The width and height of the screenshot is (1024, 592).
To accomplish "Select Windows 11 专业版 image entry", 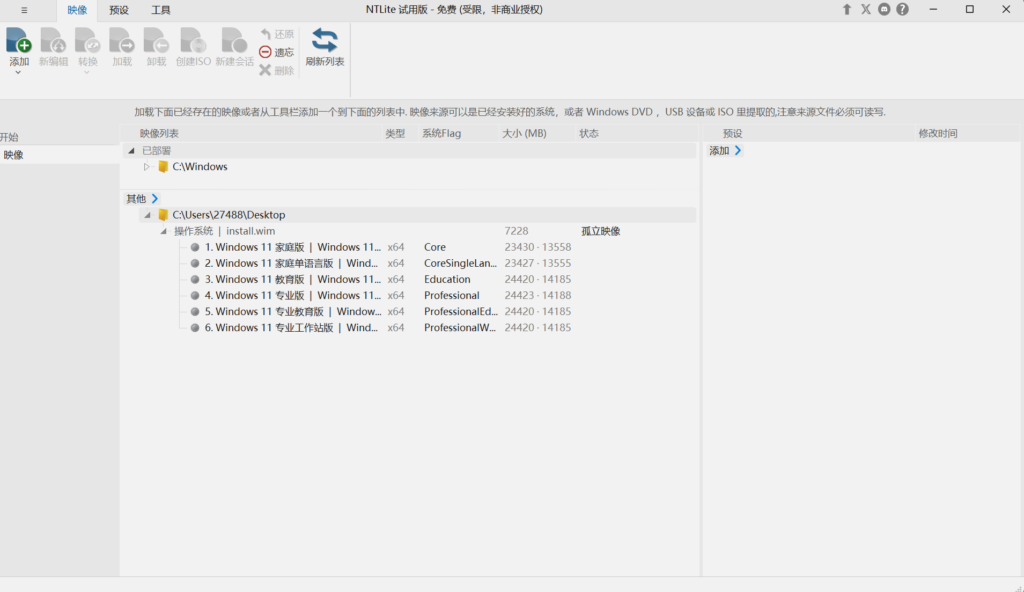I will pos(290,295).
